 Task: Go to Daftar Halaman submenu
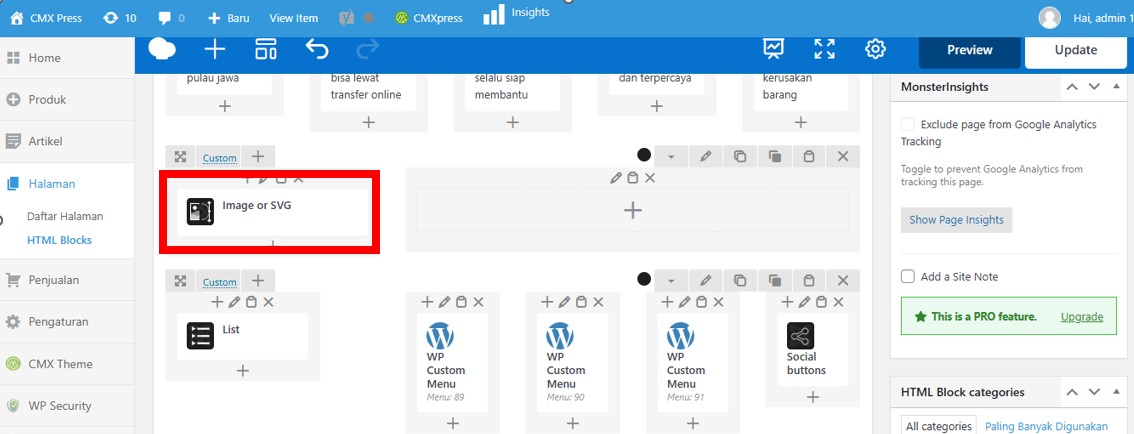point(65,216)
